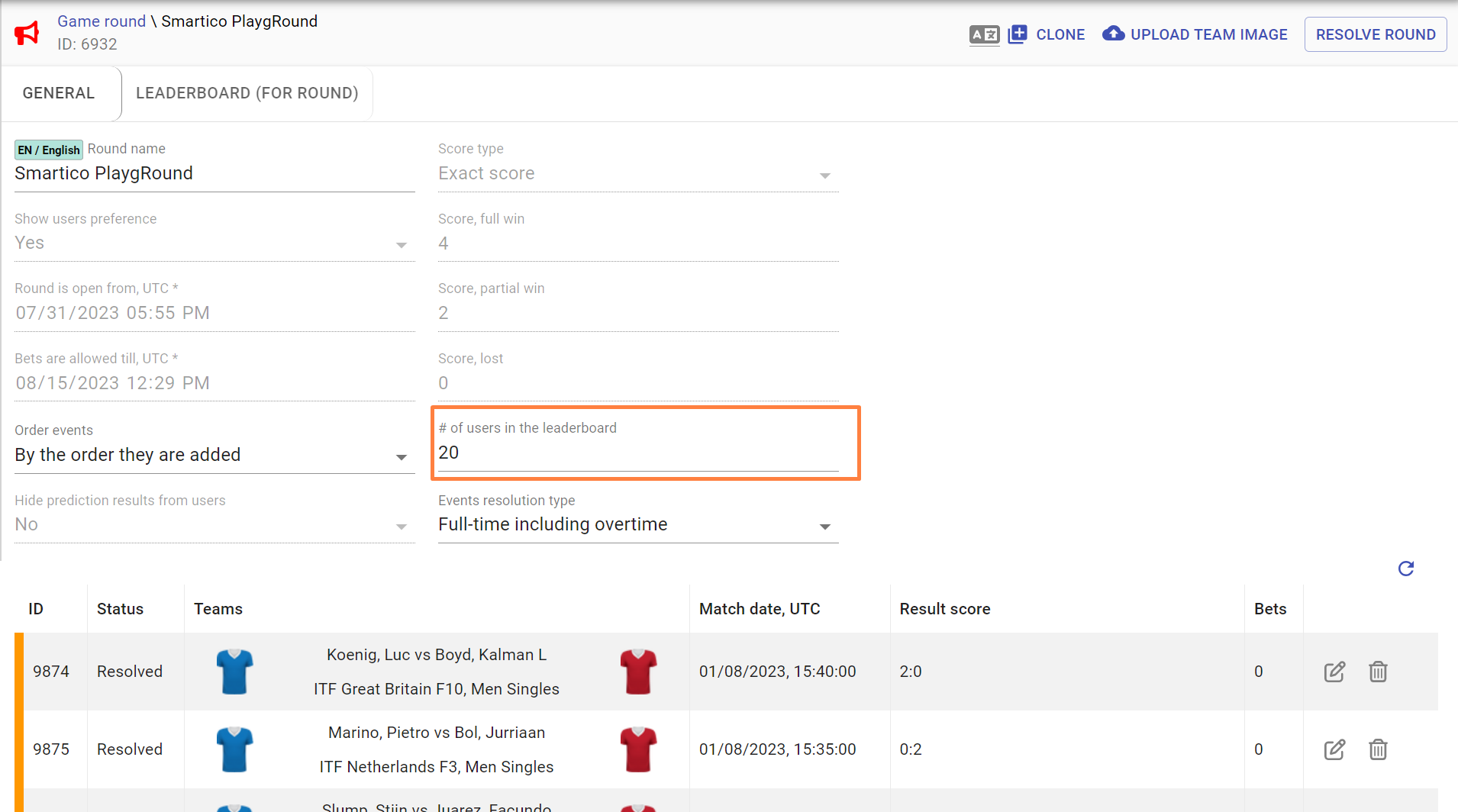Click the red megaphone icon
The width and height of the screenshot is (1458, 812).
pyautogui.click(x=27, y=33)
